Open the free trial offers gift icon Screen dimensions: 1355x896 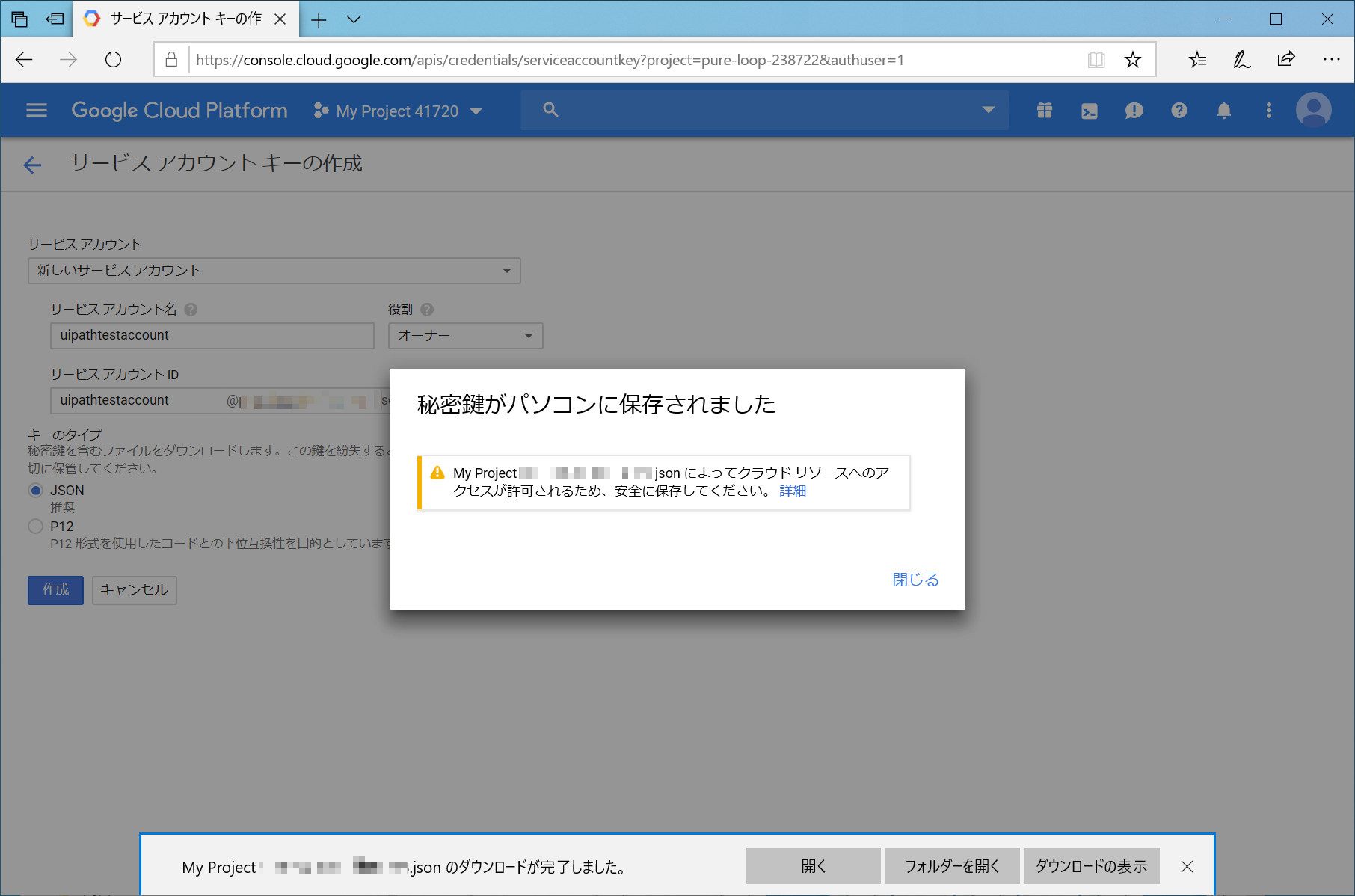click(x=1044, y=110)
